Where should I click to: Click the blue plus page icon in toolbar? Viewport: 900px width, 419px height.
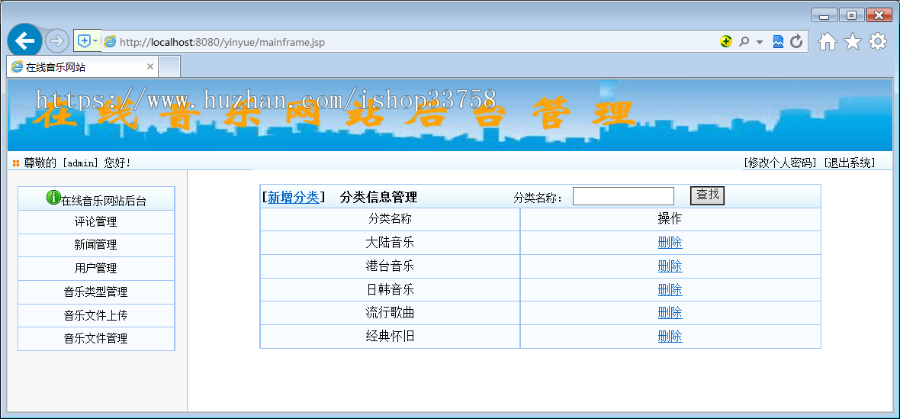click(x=84, y=41)
